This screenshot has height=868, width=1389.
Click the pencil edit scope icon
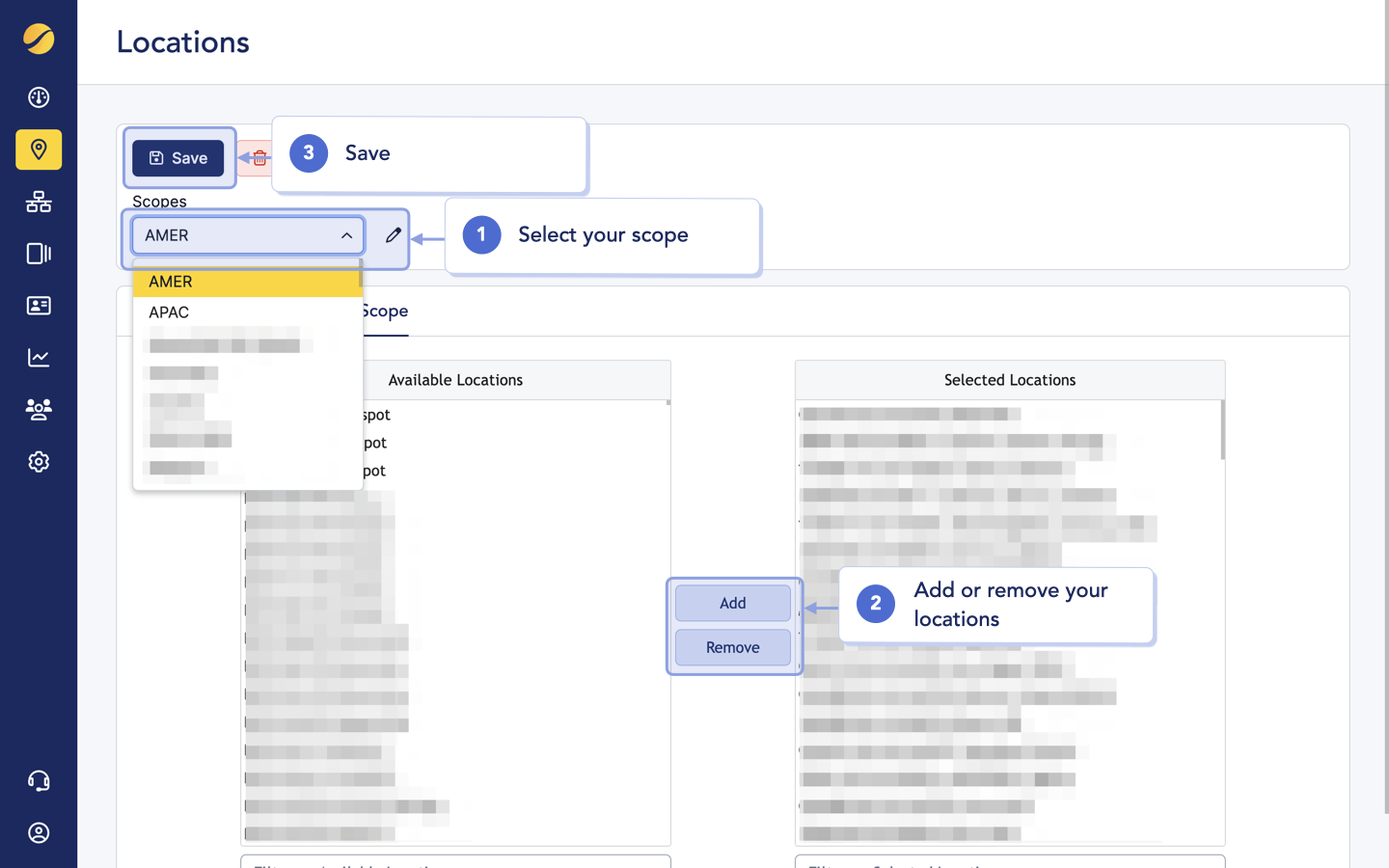click(393, 235)
